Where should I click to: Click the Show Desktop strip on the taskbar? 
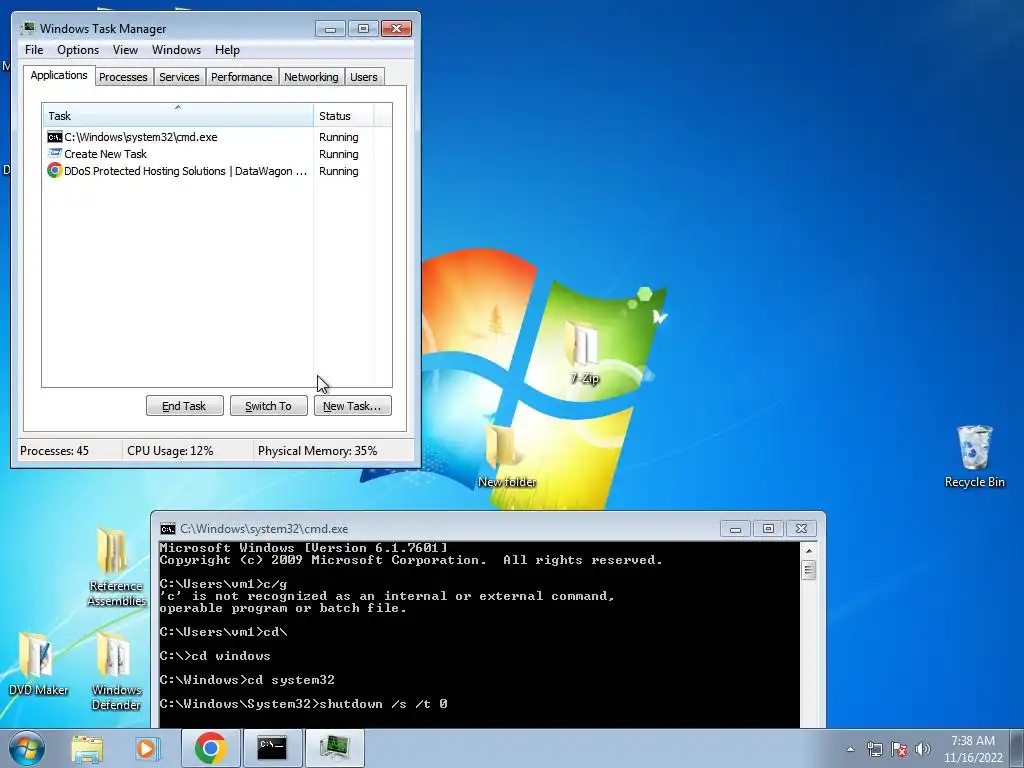1018,748
